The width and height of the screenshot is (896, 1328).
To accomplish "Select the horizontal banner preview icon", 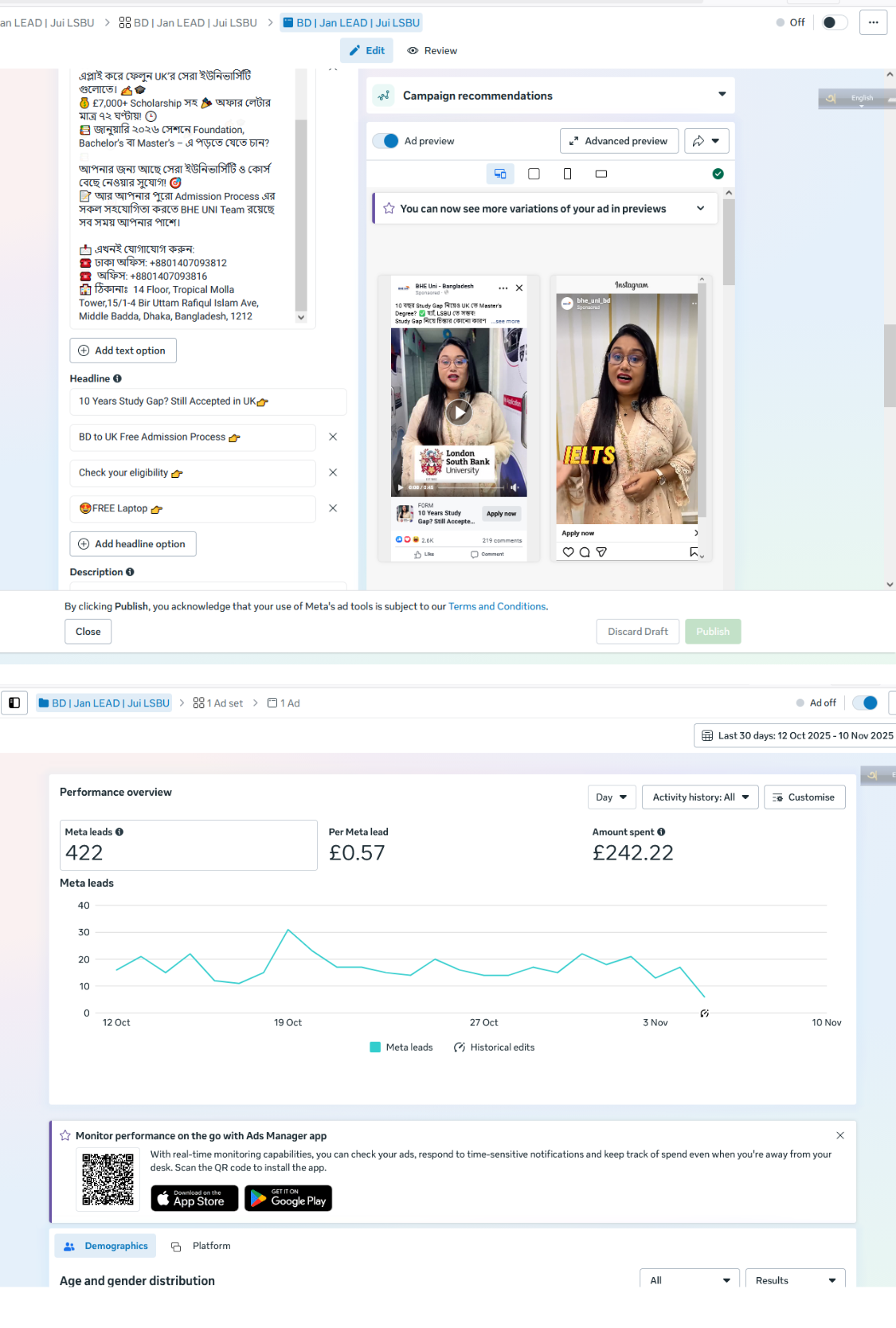I will [601, 174].
